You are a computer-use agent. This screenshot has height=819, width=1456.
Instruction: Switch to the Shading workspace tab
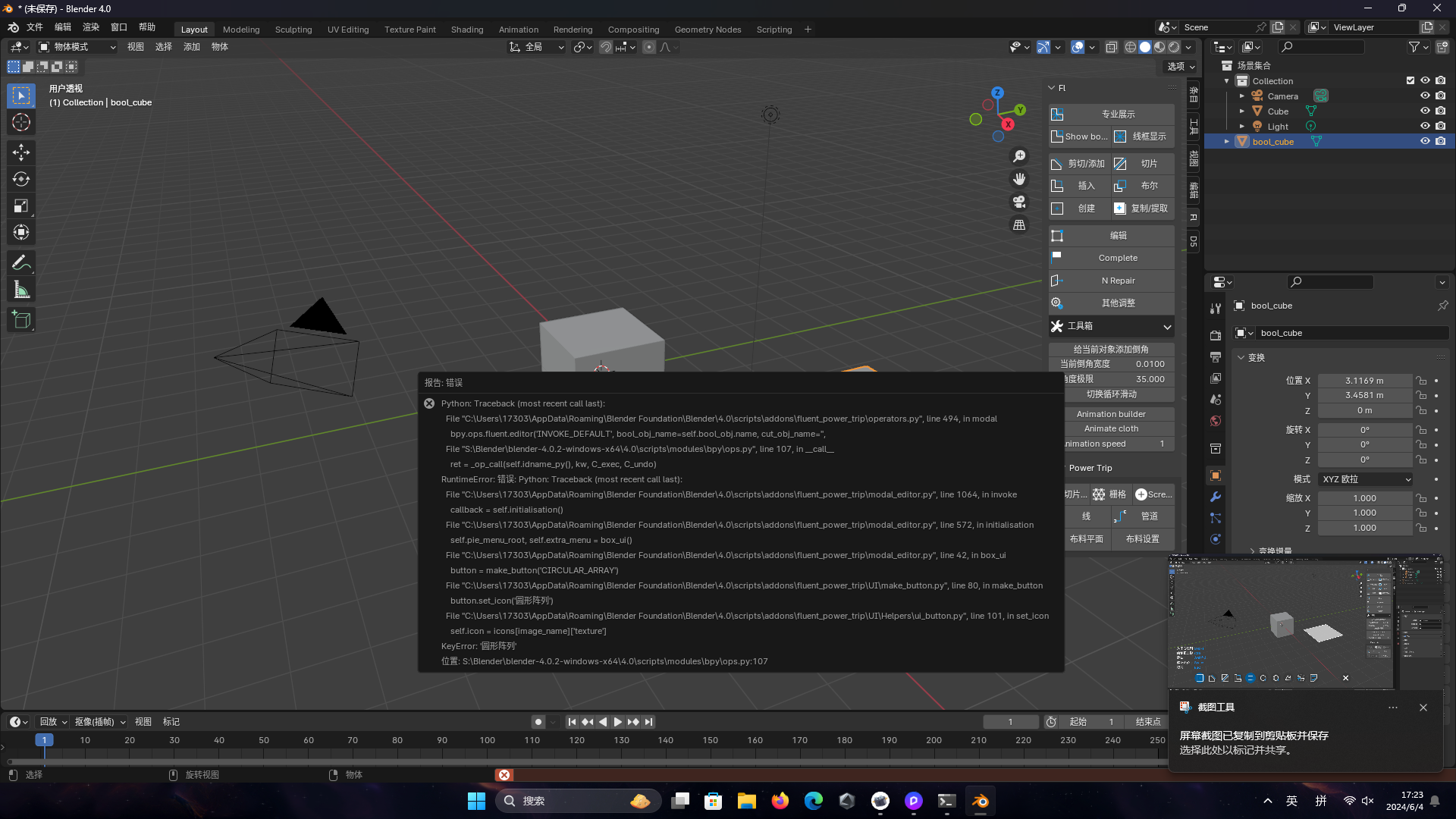[x=467, y=30]
